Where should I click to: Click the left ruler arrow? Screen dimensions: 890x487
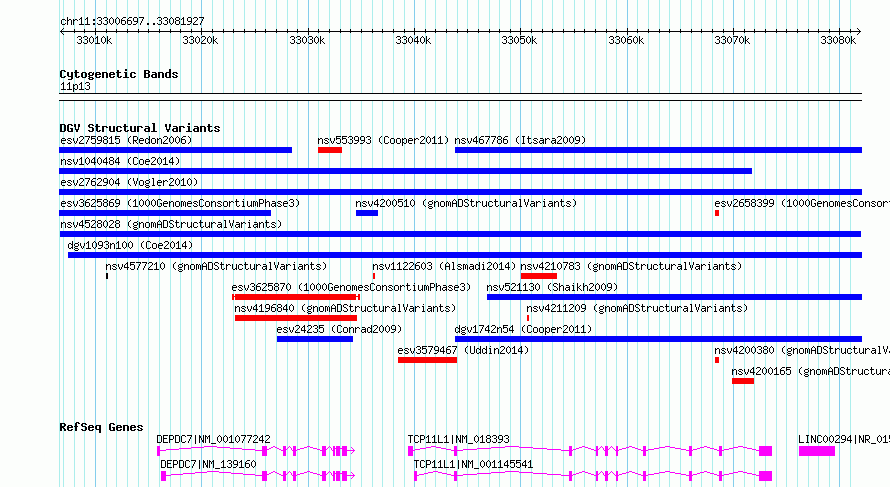tap(62, 32)
